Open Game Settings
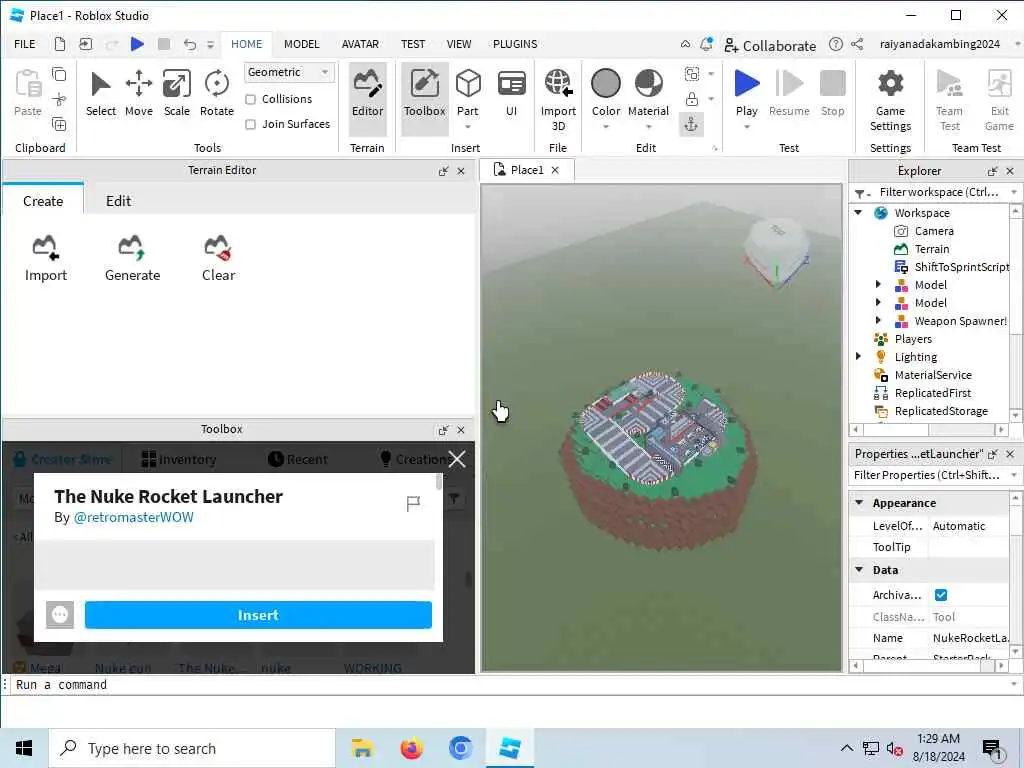 point(890,101)
